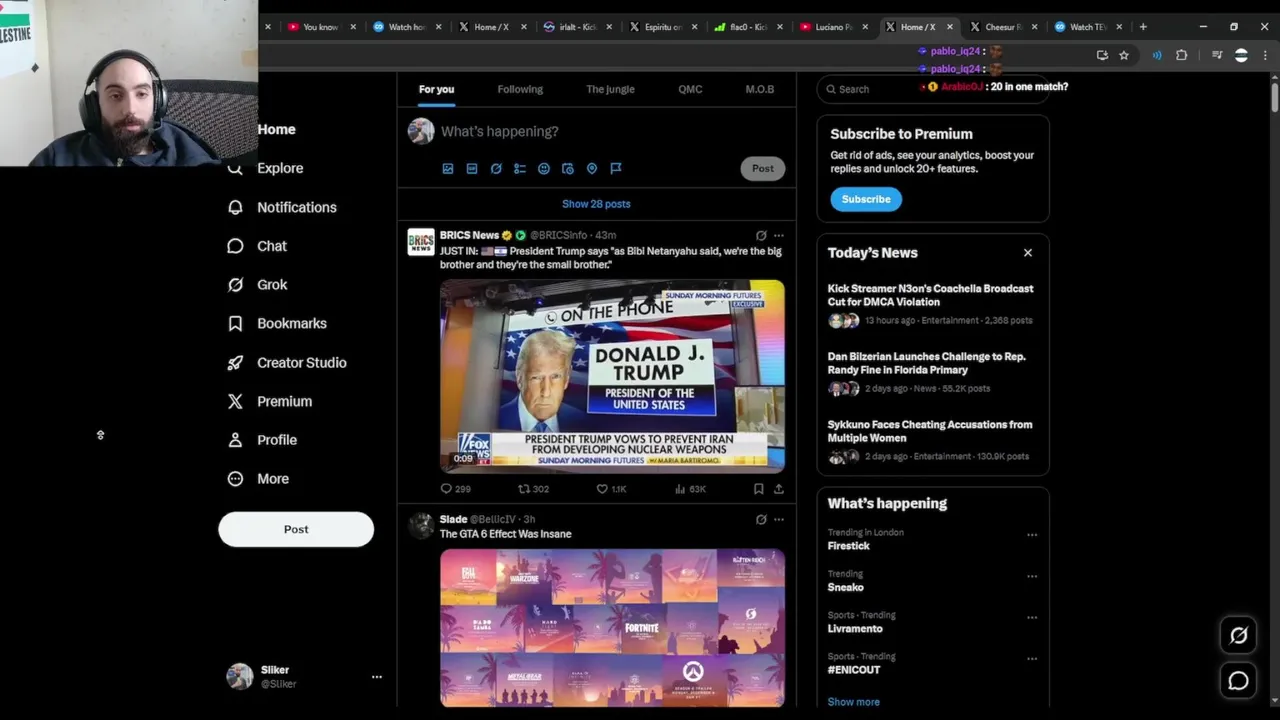Click the sidebar Post button
The height and width of the screenshot is (720, 1280).
tap(296, 529)
